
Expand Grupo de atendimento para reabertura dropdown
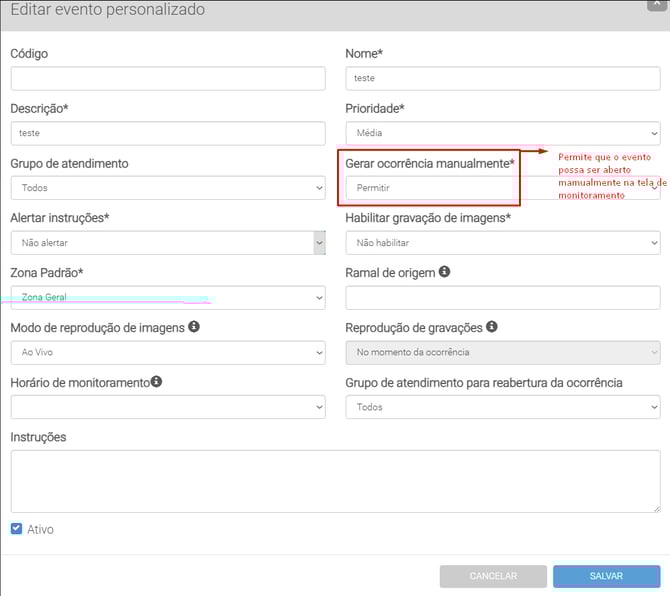tap(502, 408)
